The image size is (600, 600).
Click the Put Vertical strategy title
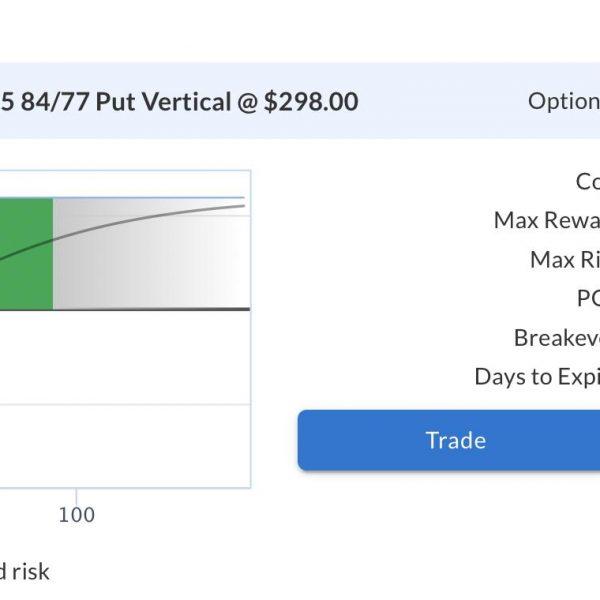179,102
